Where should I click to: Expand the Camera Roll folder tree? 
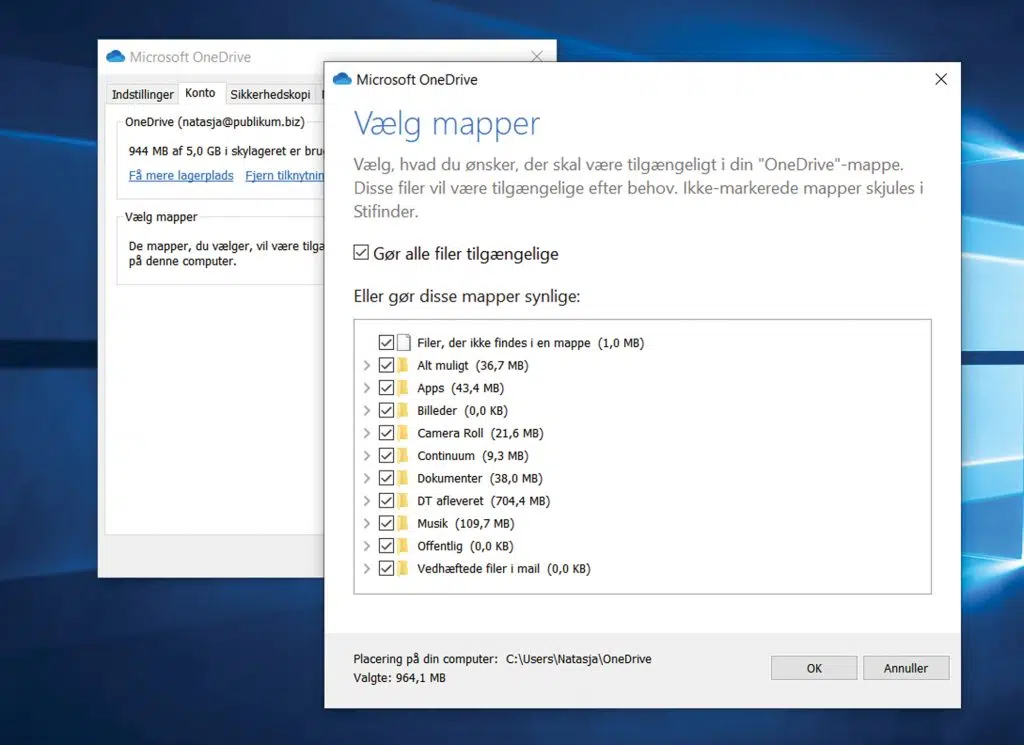pos(367,433)
